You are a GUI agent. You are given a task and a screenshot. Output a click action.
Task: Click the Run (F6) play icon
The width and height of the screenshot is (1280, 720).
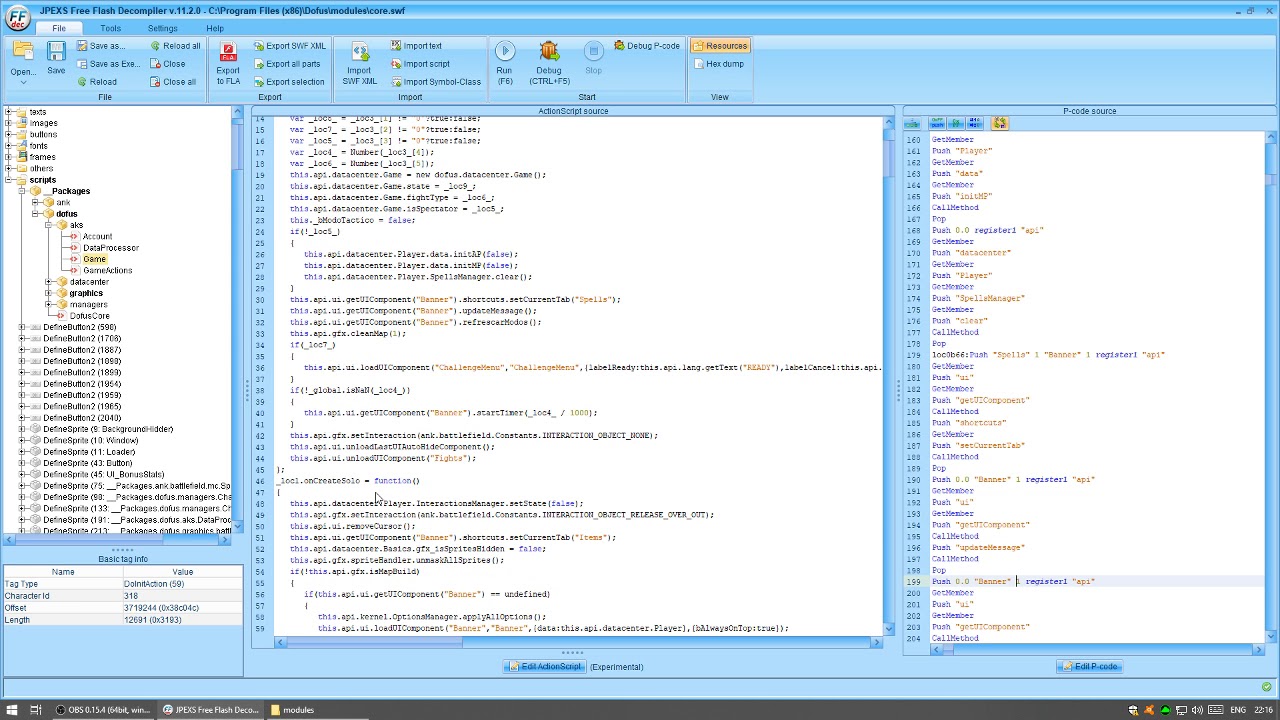tap(504, 51)
